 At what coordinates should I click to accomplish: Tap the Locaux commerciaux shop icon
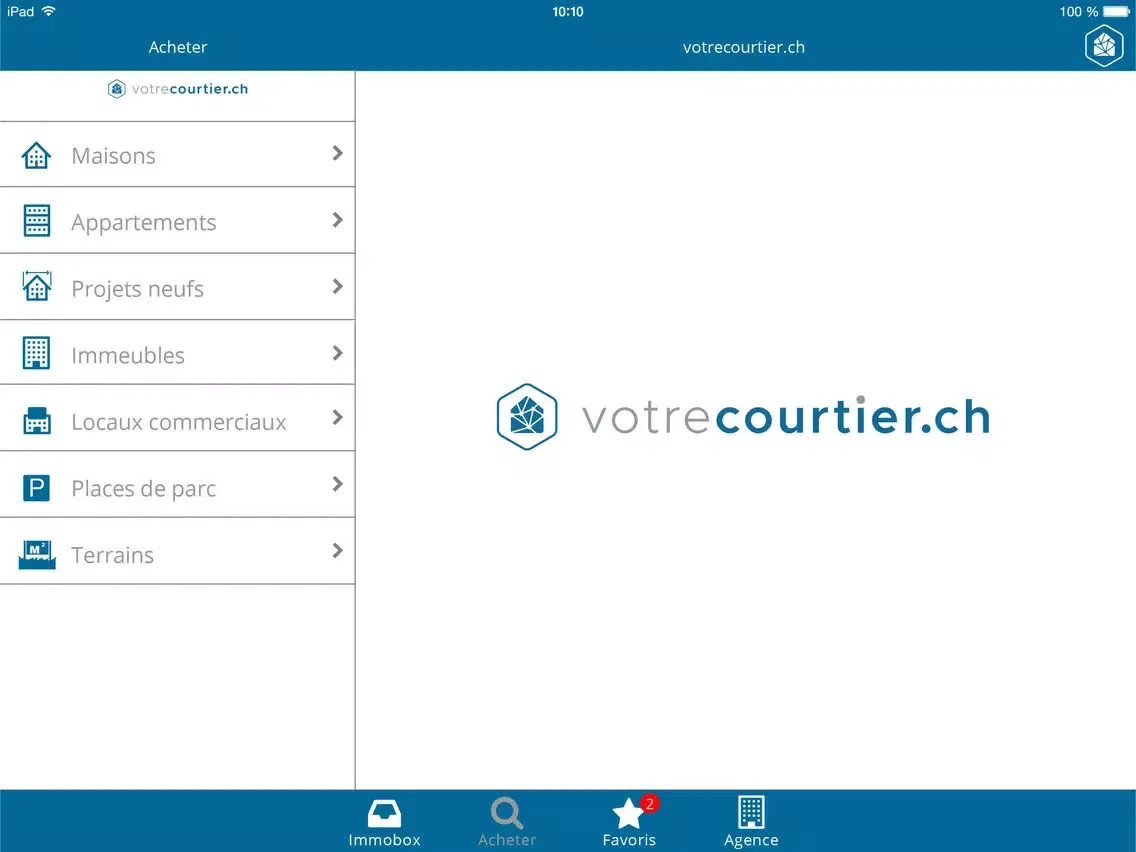36,420
